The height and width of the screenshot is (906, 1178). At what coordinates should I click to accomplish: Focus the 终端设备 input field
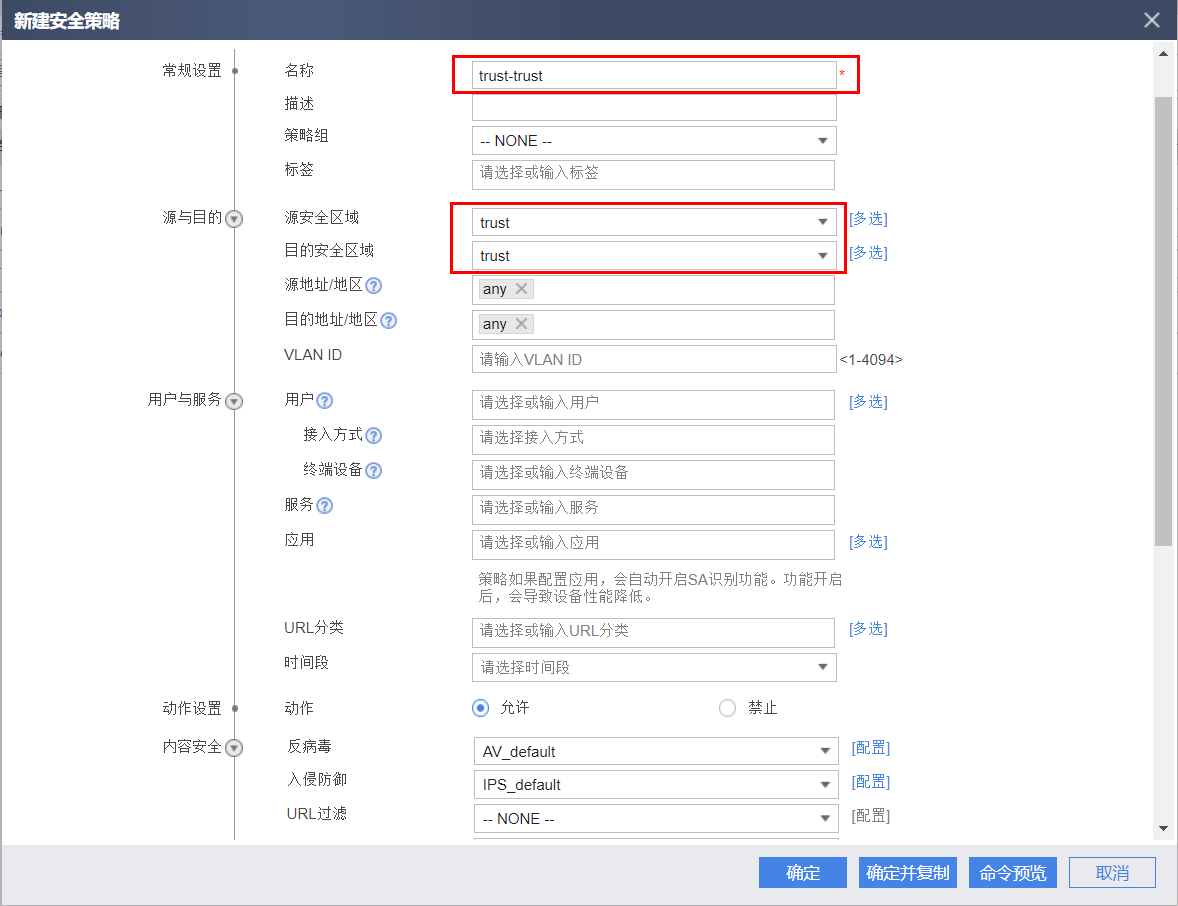653,475
